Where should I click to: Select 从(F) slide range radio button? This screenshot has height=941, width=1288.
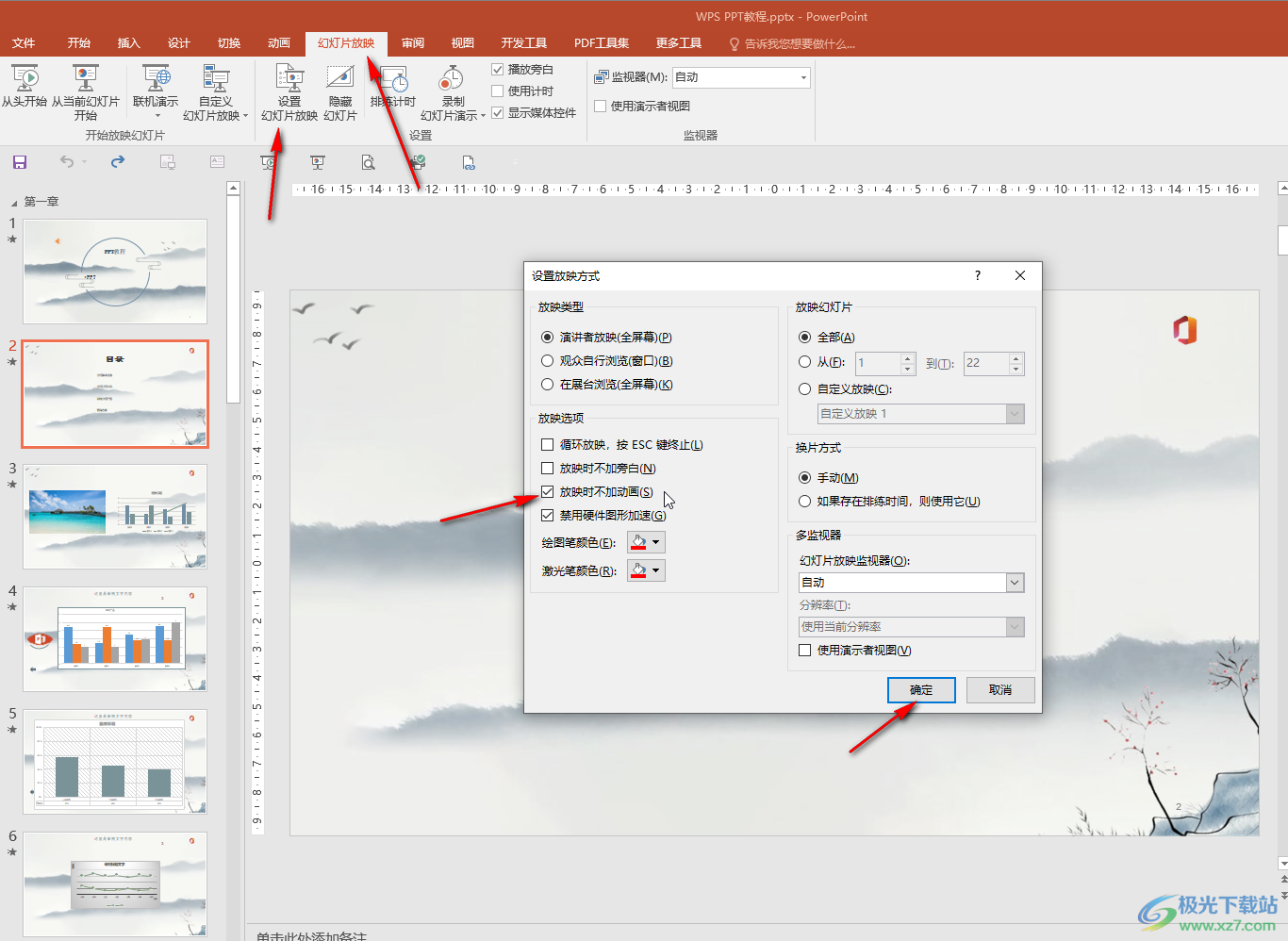[x=804, y=361]
